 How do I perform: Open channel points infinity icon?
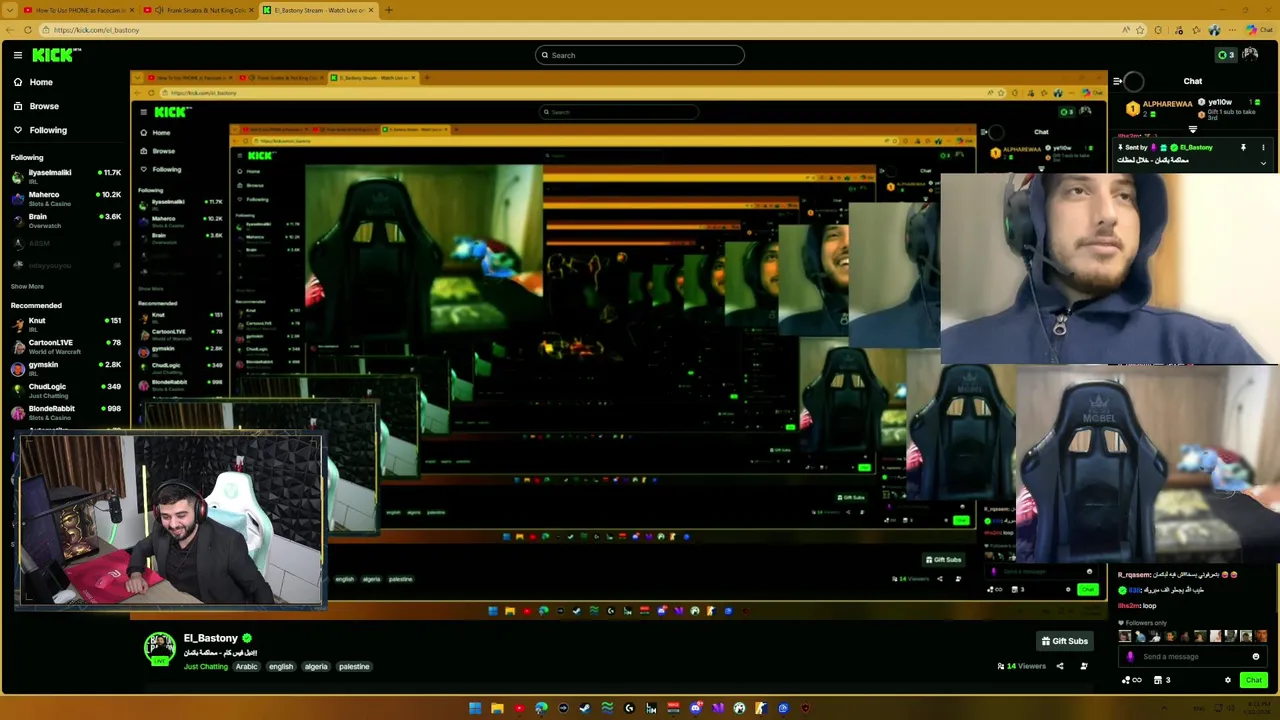[1132, 680]
